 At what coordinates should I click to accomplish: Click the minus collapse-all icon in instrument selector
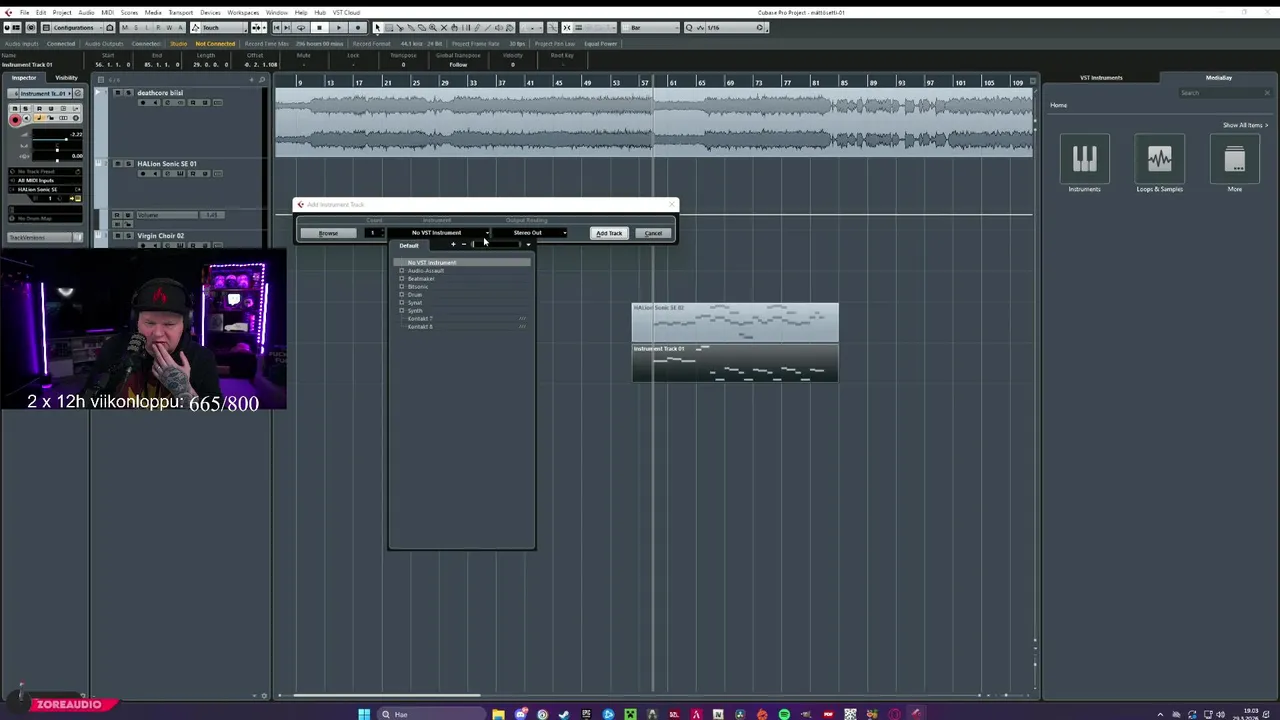463,245
